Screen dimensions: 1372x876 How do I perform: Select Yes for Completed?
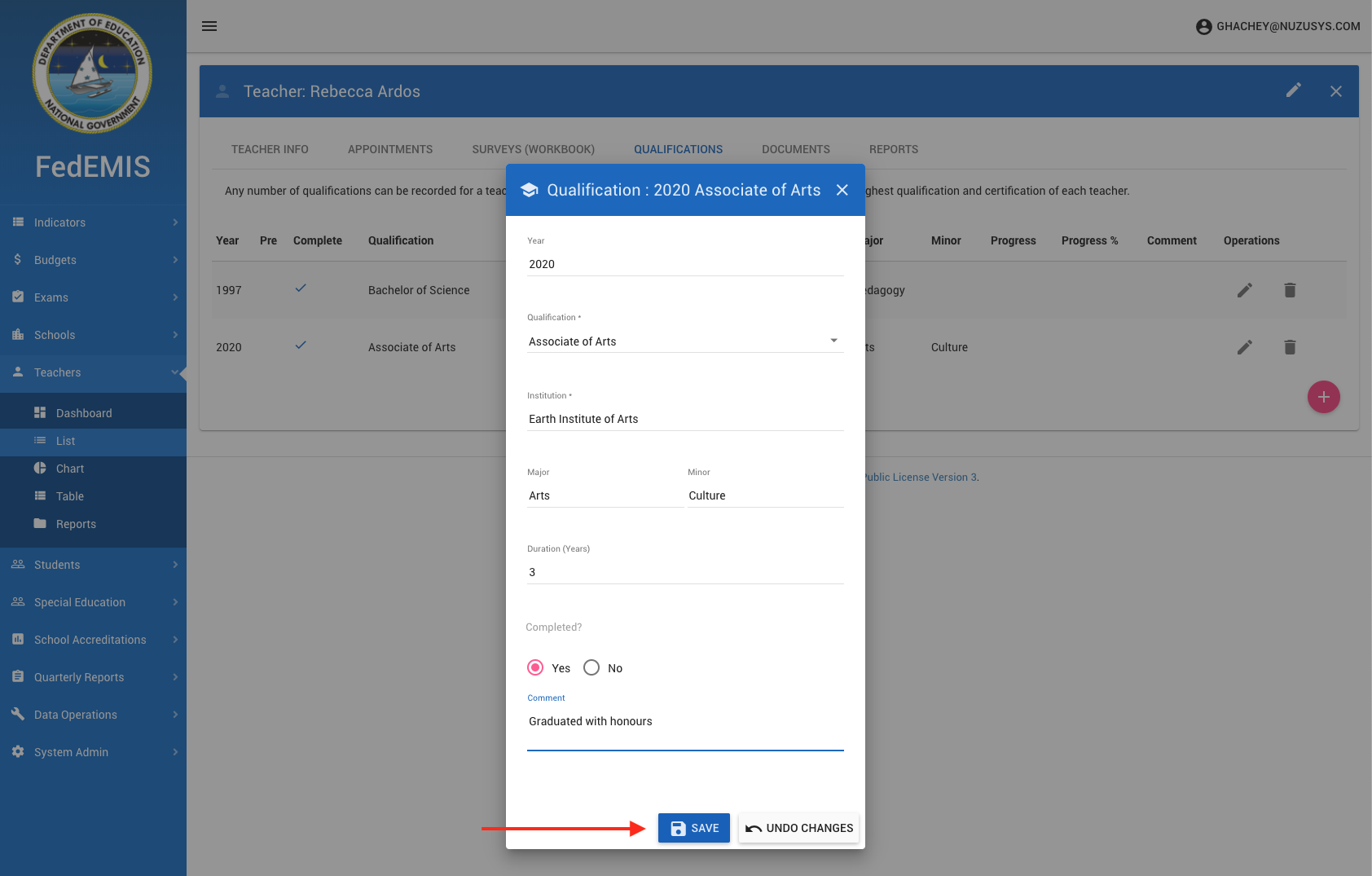535,668
